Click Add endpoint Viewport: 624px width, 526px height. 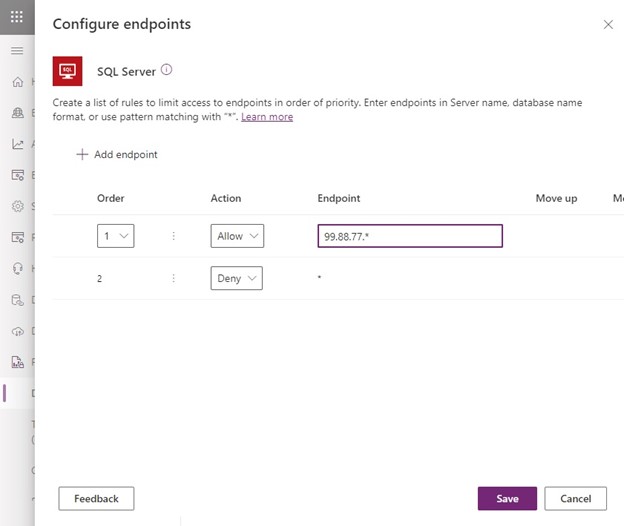[x=117, y=155]
